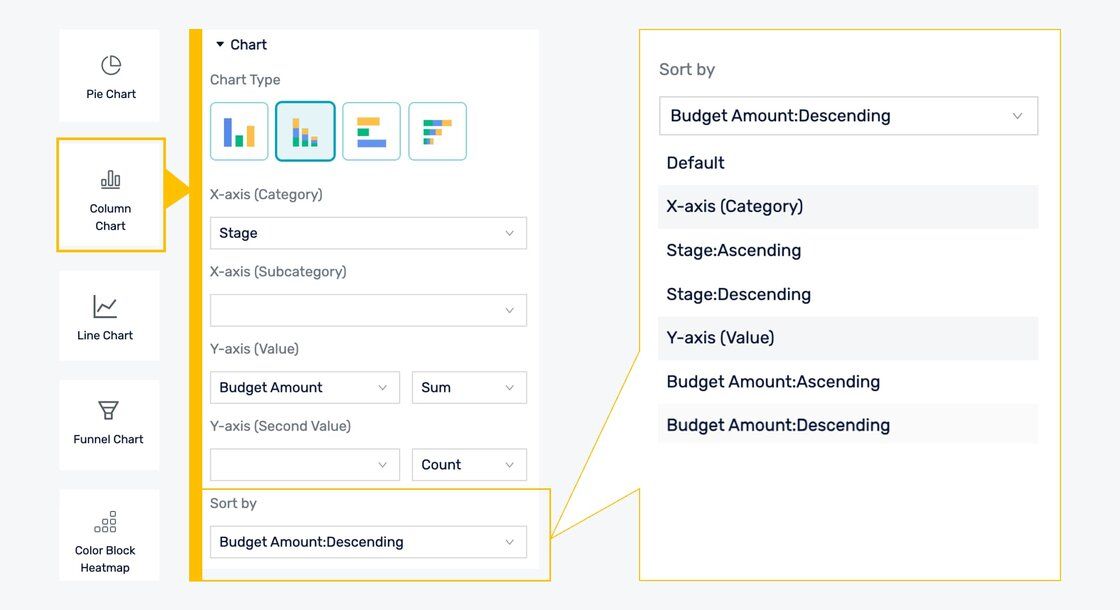
Task: Select the stacked column chart type
Action: pos(305,131)
